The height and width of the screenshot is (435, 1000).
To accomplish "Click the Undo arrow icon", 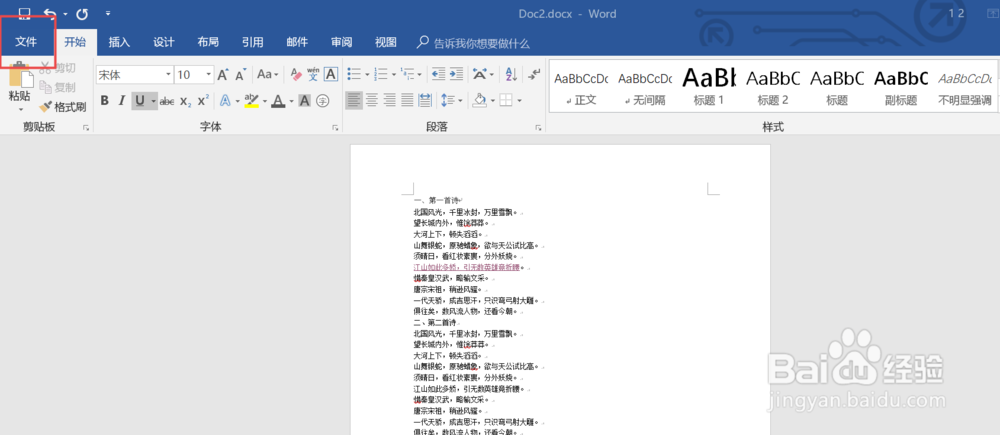I will click(x=50, y=13).
